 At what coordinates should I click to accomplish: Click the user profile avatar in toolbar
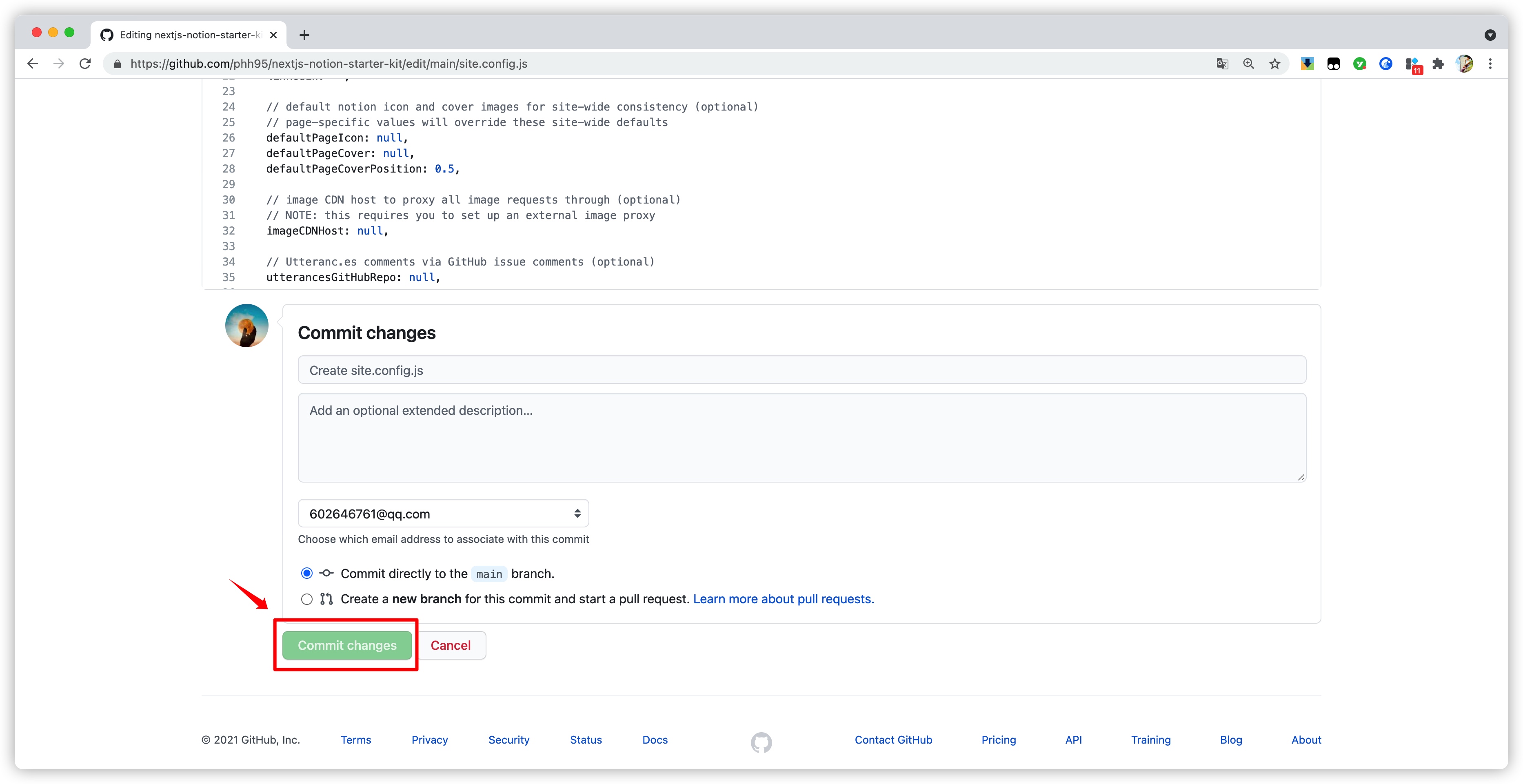click(1465, 64)
